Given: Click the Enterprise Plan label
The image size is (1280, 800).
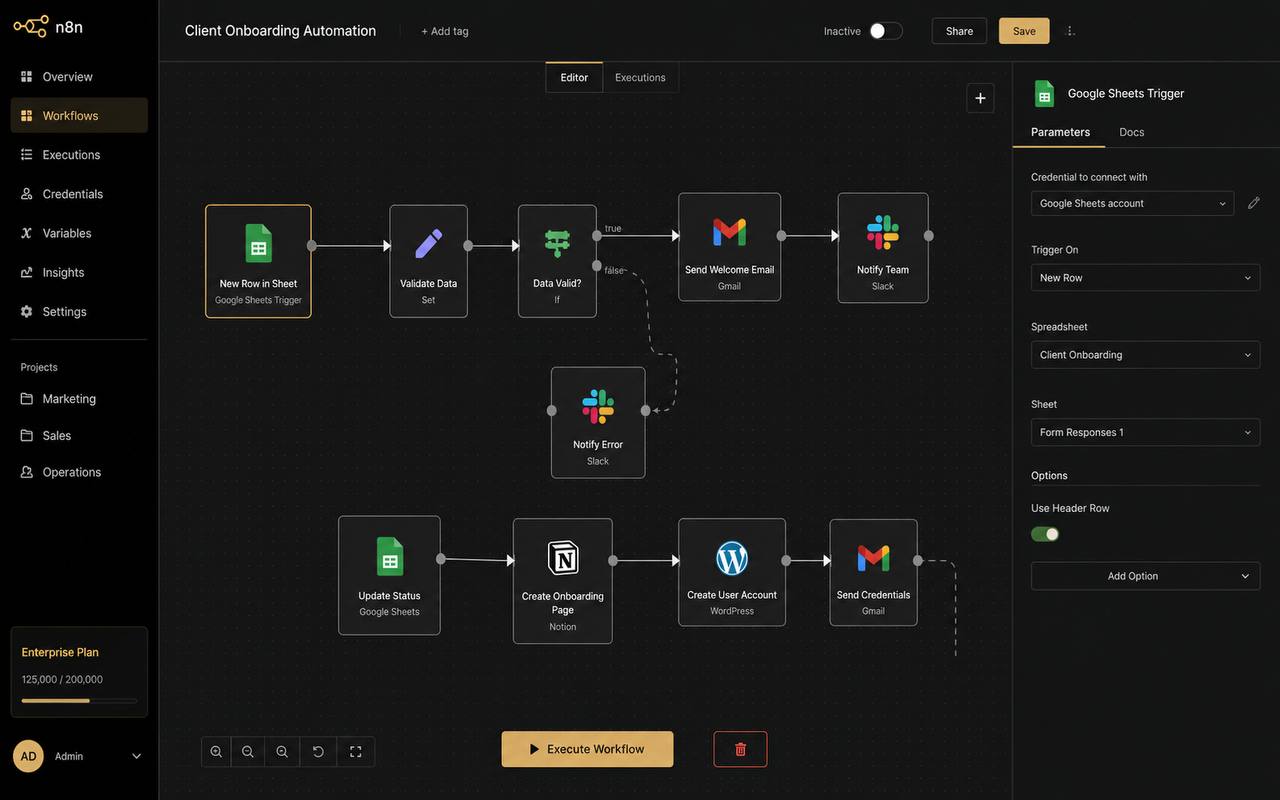Looking at the screenshot, I should [60, 652].
